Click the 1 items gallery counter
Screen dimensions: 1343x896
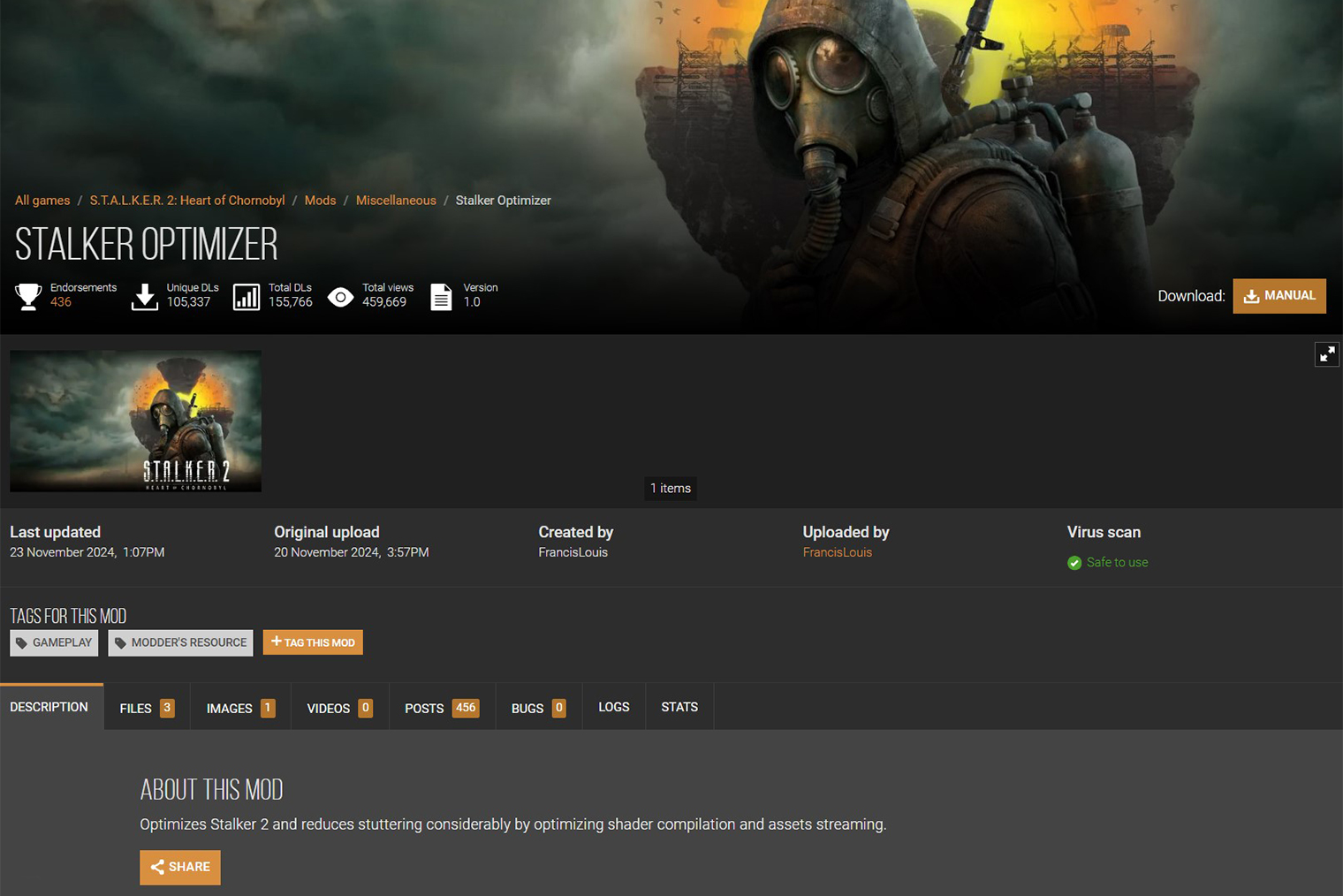(671, 489)
